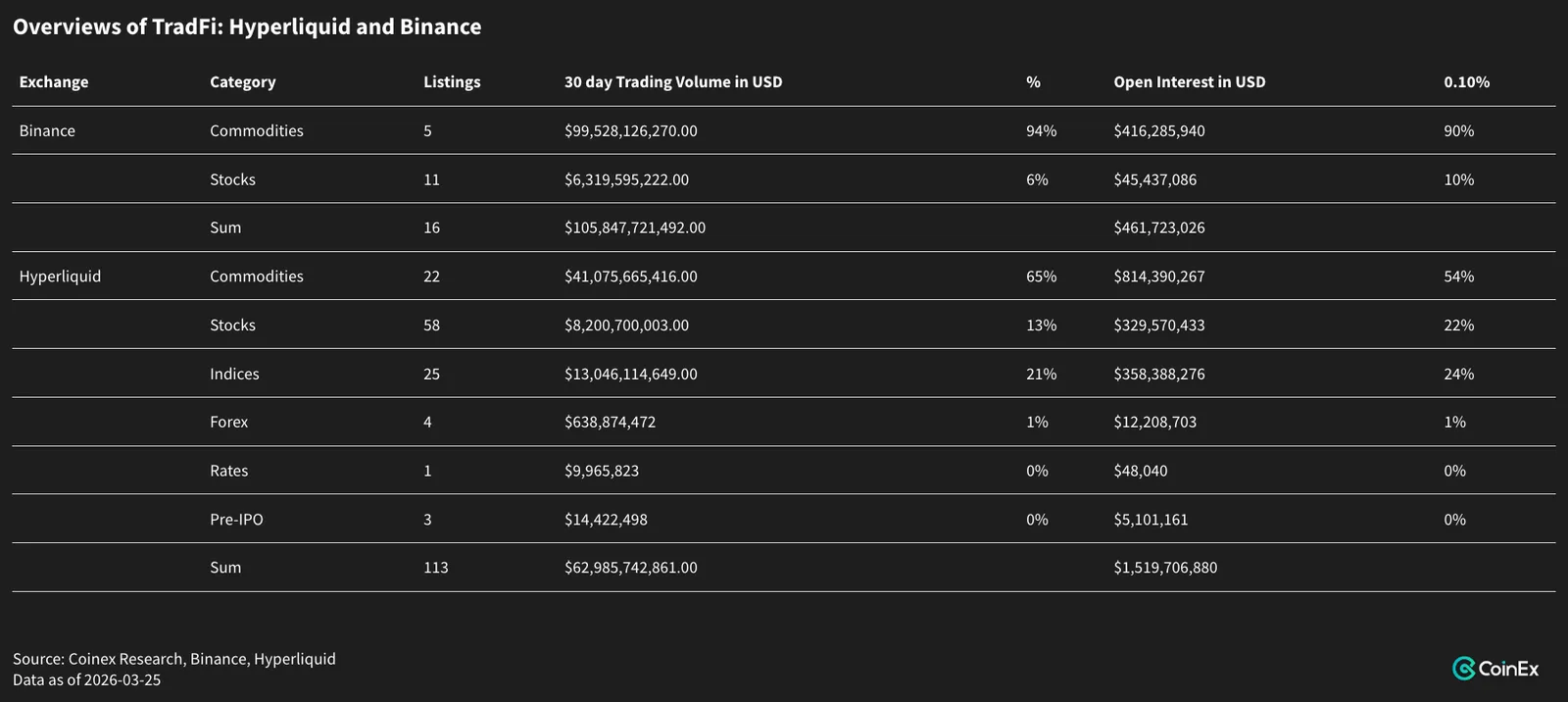The height and width of the screenshot is (702, 1568).
Task: Click the Open Interest in USD header
Action: (1190, 82)
